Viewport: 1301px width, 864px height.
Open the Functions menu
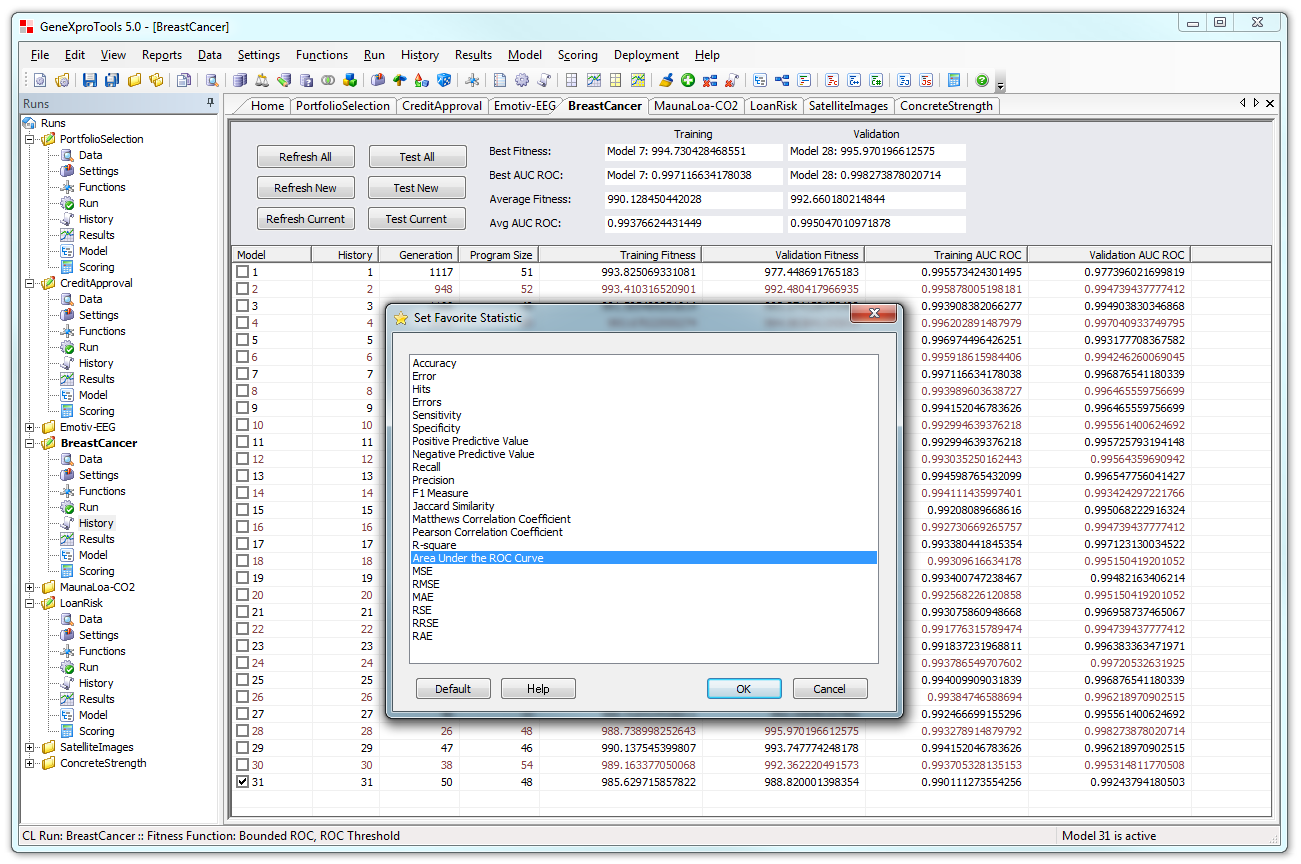pos(322,55)
